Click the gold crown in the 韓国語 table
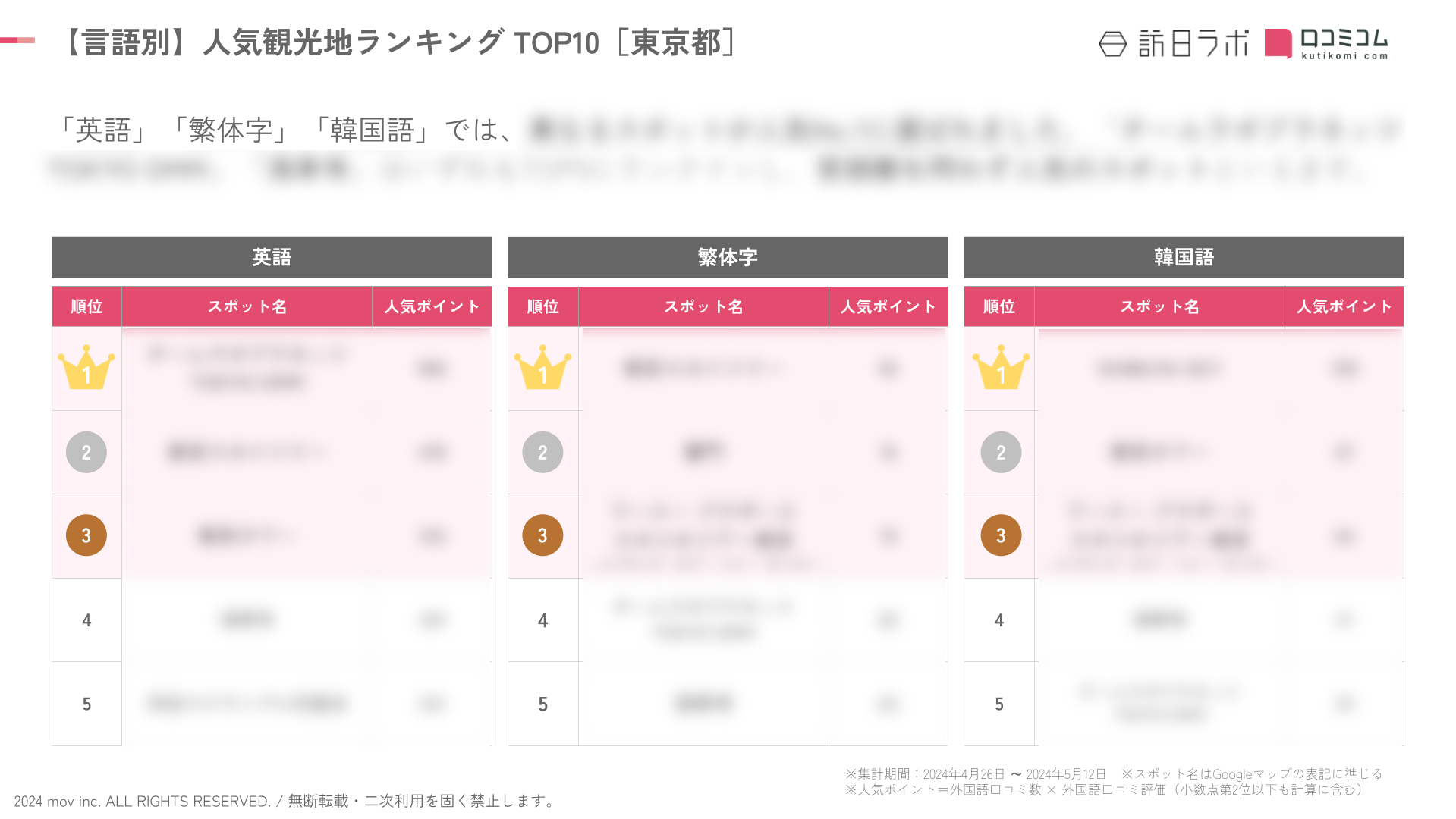This screenshot has height=819, width=1456. click(x=1001, y=368)
